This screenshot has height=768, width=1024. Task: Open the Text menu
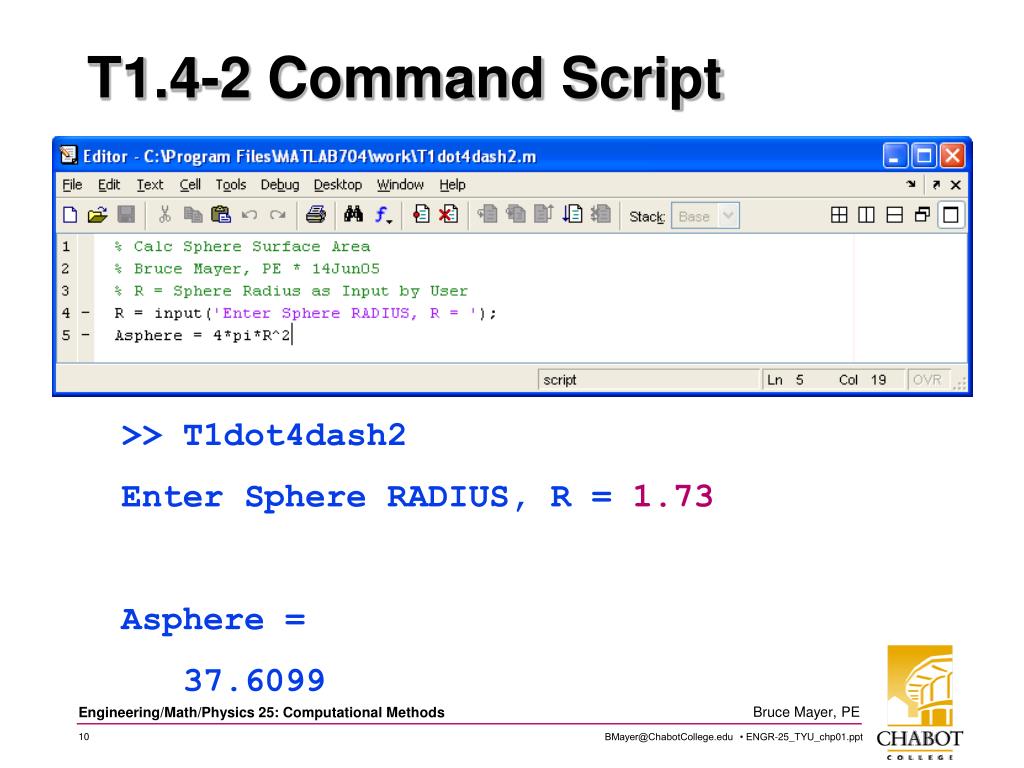coord(150,185)
